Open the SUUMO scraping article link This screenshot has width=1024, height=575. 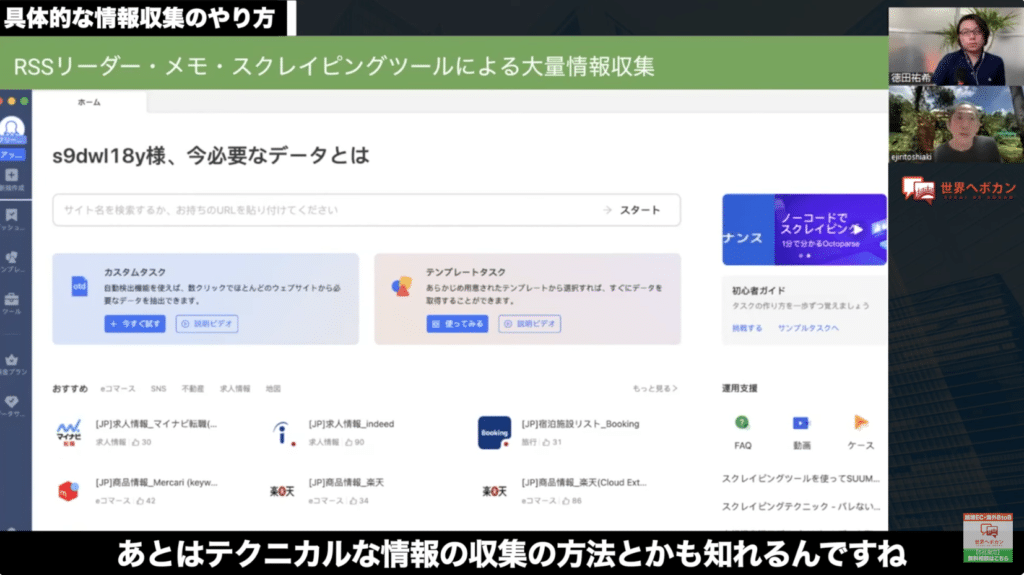tap(801, 479)
